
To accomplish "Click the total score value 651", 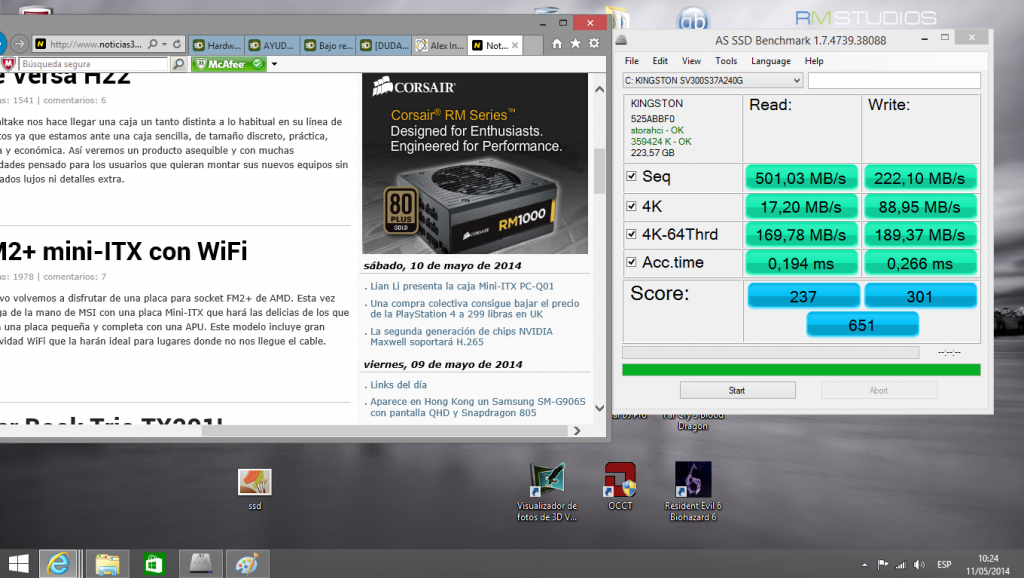I will click(x=862, y=325).
